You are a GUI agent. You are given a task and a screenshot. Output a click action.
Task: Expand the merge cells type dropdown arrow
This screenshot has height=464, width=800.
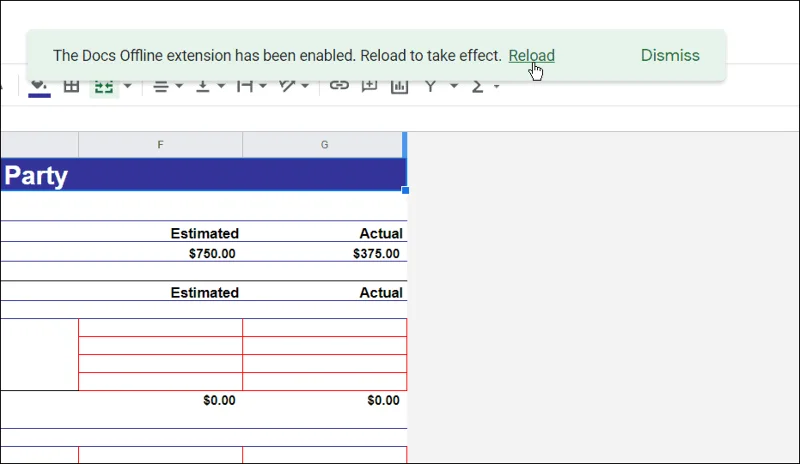point(128,86)
